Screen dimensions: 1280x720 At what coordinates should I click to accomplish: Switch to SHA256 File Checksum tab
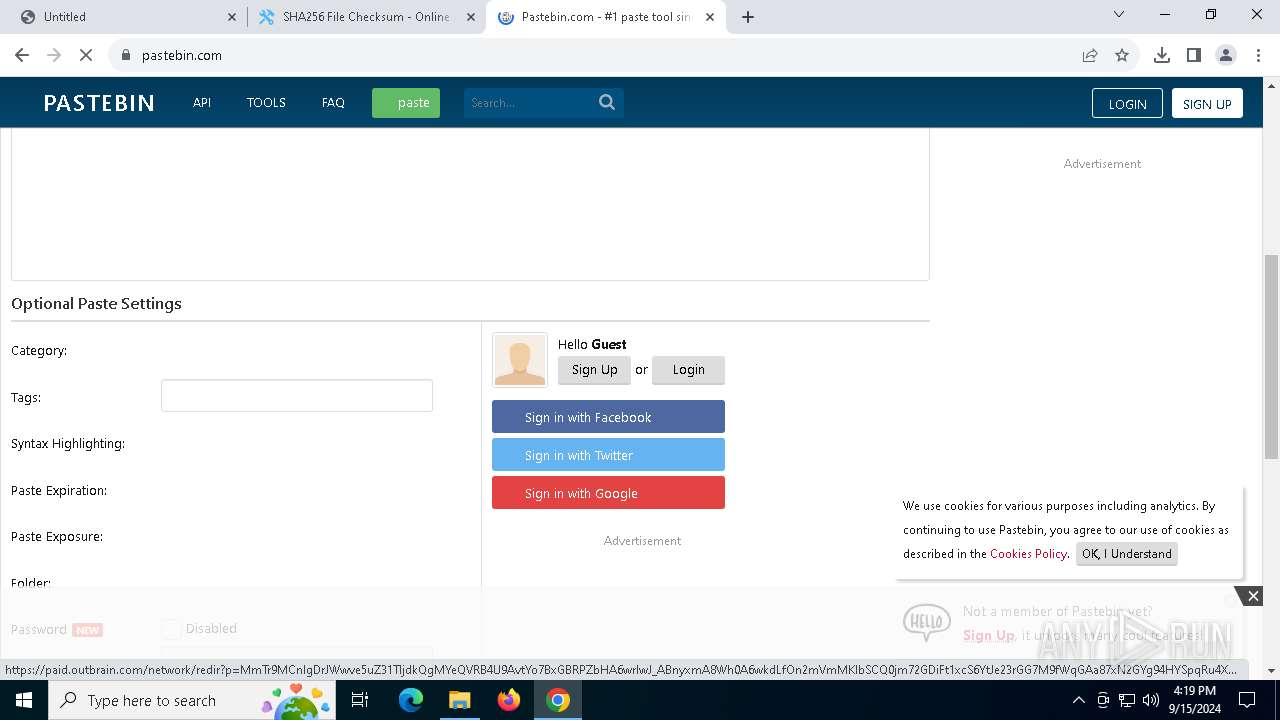tap(366, 17)
